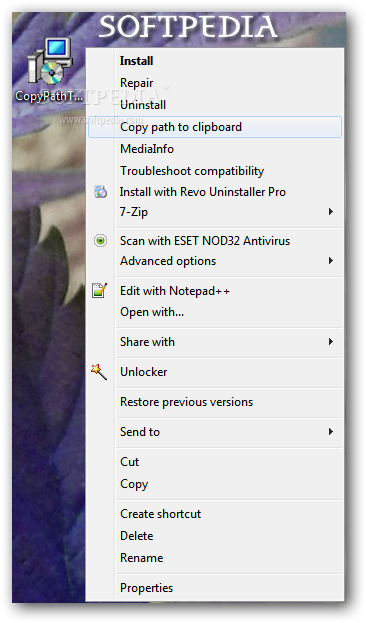Expand the Advanced options submenu arrow

(331, 261)
